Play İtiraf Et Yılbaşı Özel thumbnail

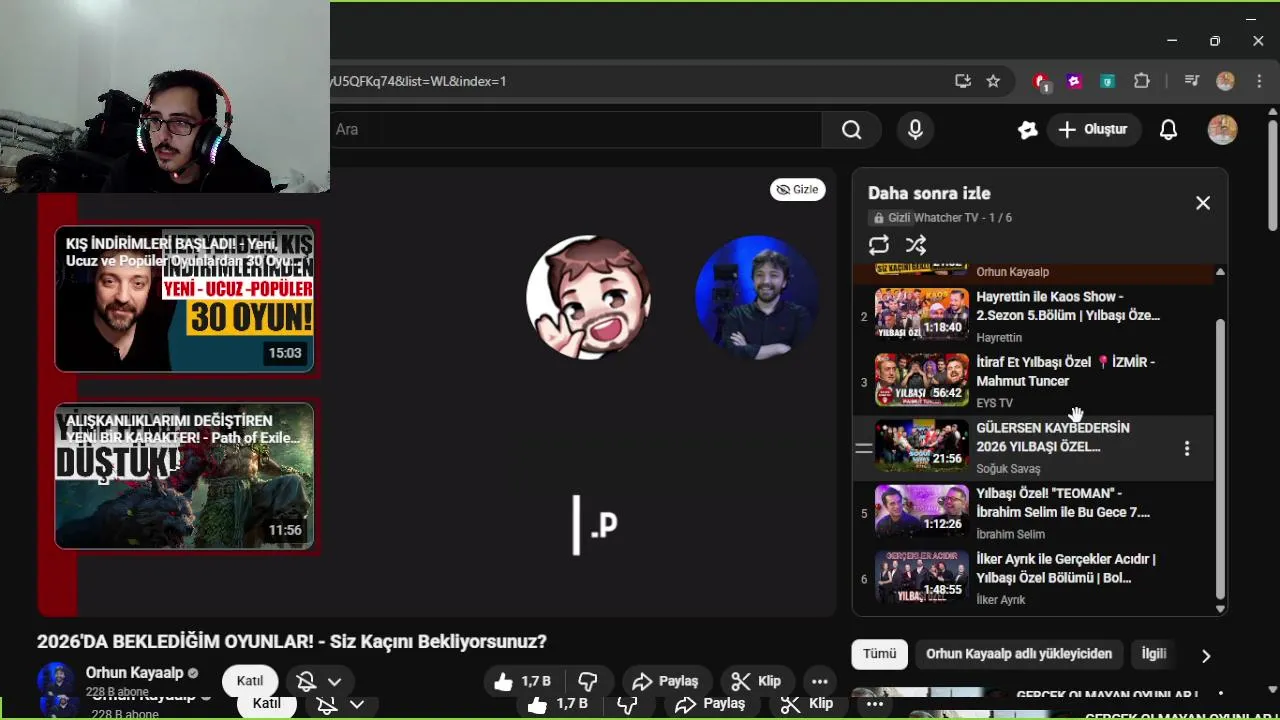pos(922,380)
